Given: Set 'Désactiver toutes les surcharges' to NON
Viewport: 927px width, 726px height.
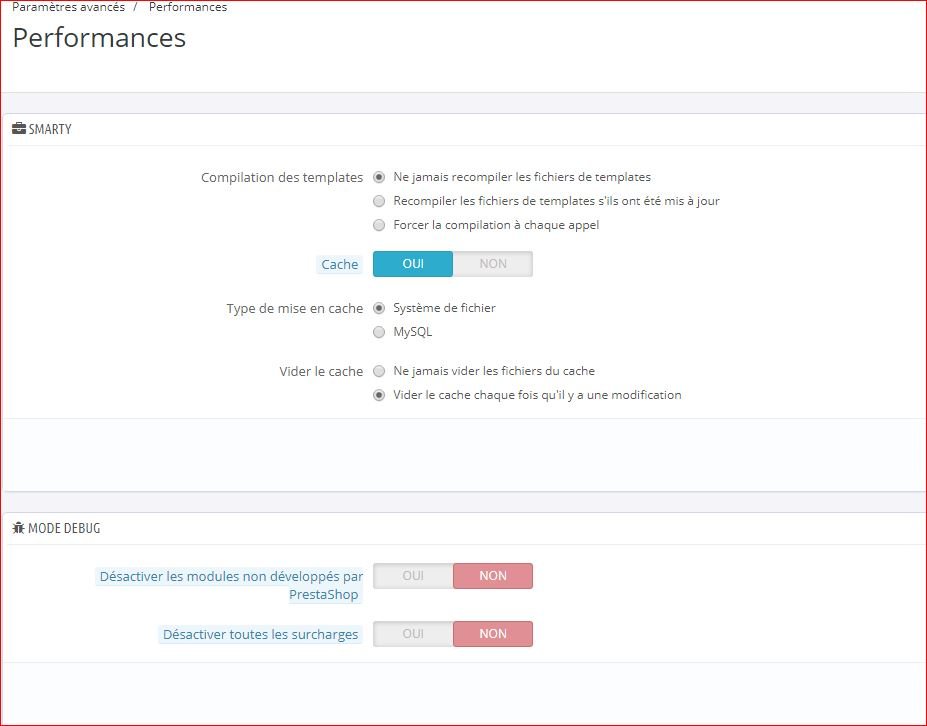Looking at the screenshot, I should (x=492, y=634).
